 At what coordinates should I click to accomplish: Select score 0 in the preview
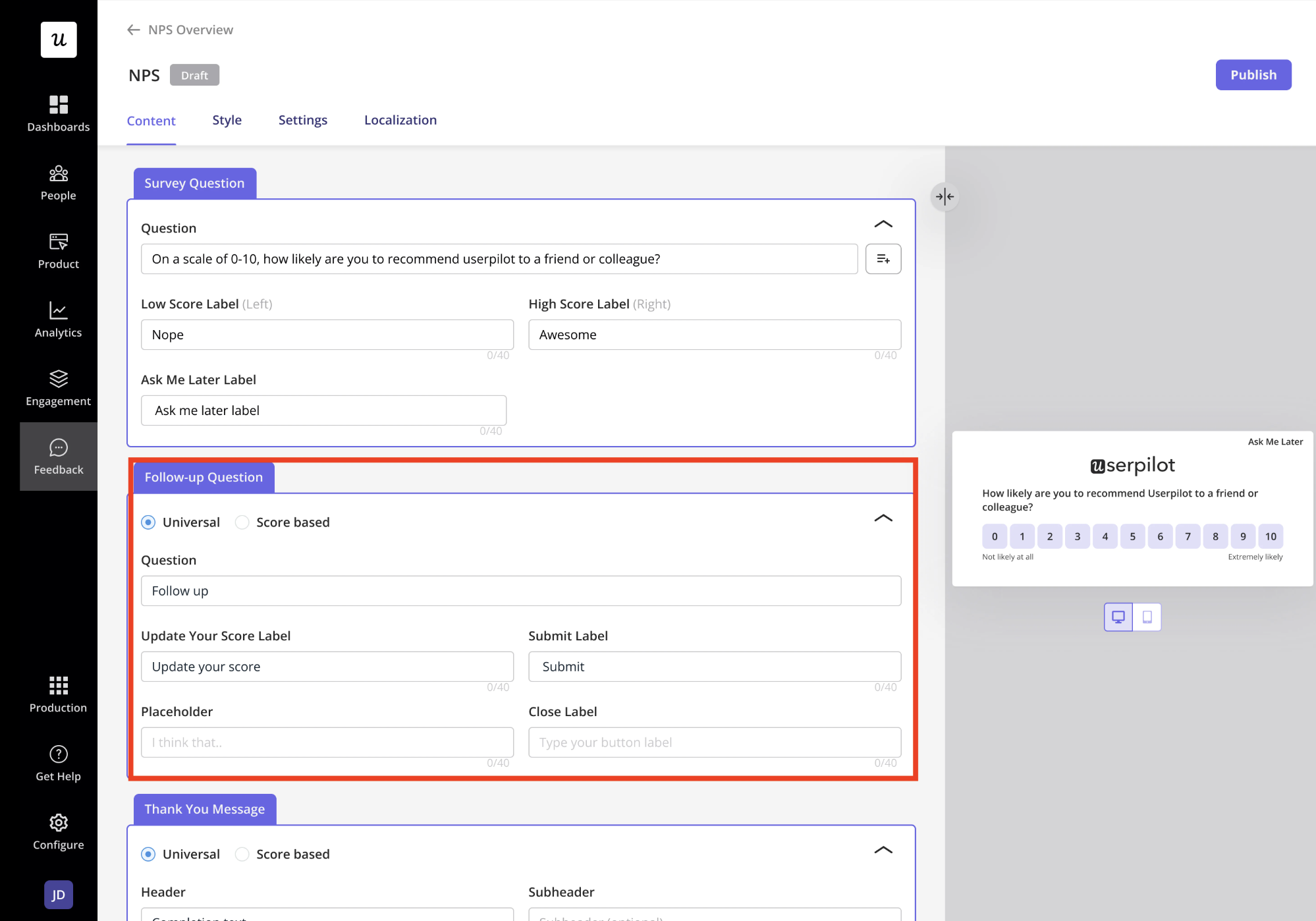[x=995, y=536]
